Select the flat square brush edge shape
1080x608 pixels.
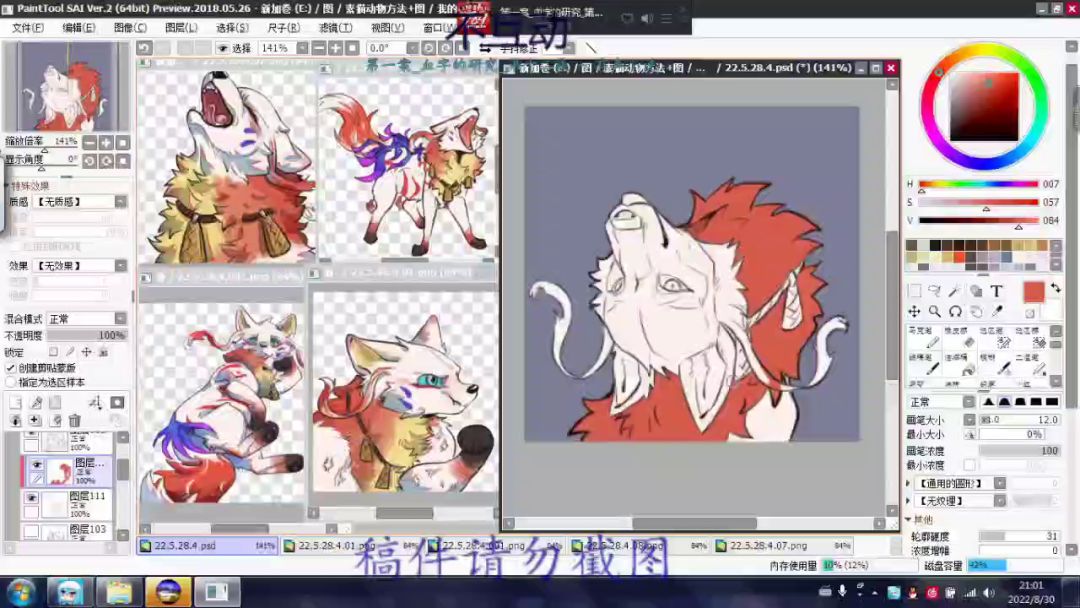click(1052, 401)
